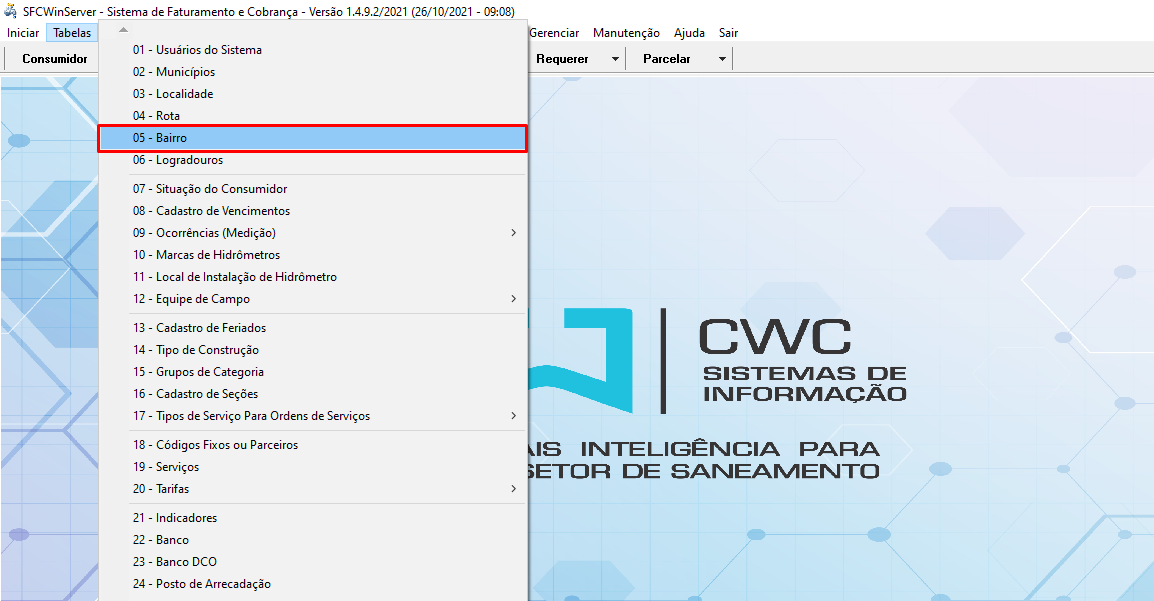Choose 01 - Usuários do Sistema
Screen dimensions: 1154x601
point(197,50)
